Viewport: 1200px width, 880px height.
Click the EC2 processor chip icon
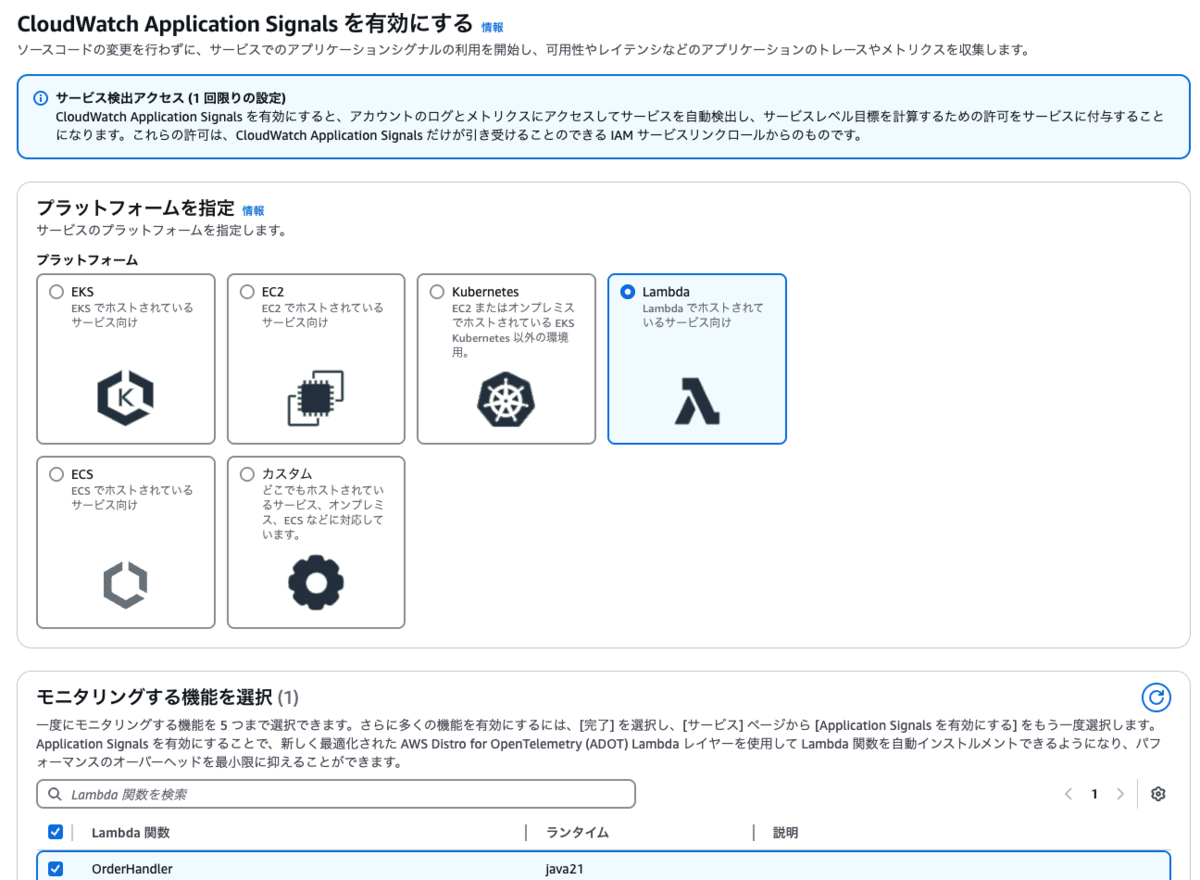(316, 399)
